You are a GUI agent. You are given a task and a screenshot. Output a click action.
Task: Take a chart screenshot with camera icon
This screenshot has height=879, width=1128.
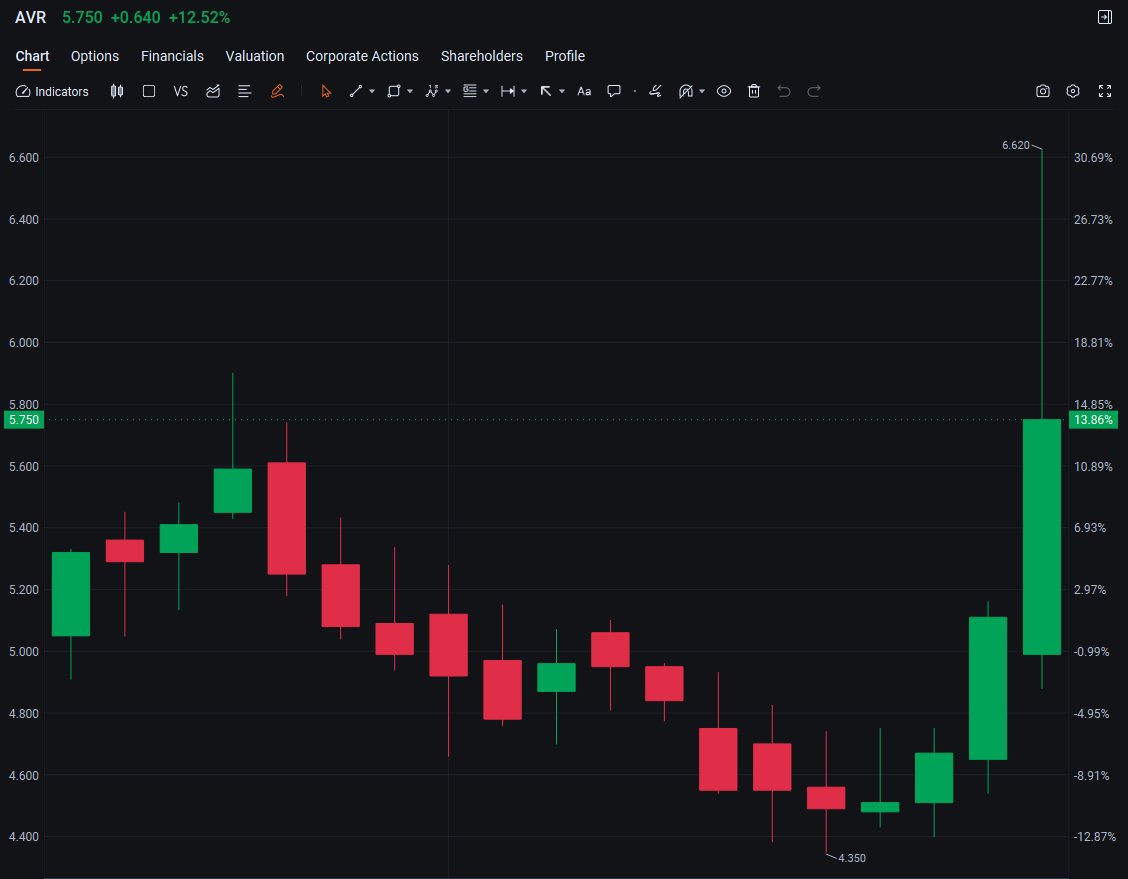(1043, 91)
